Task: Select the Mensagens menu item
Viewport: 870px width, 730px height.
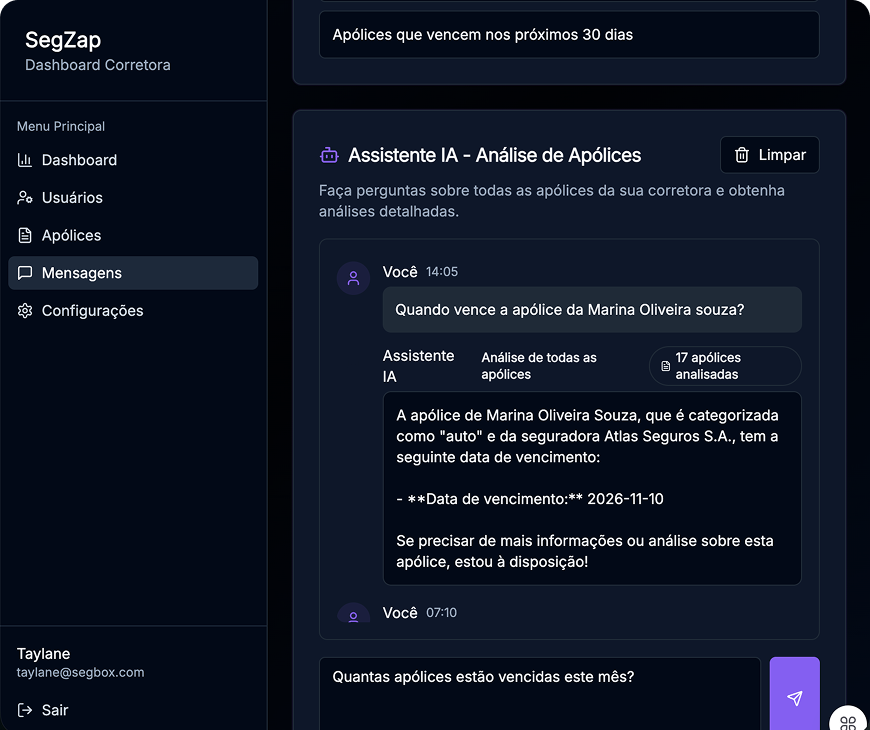Action: coord(133,273)
